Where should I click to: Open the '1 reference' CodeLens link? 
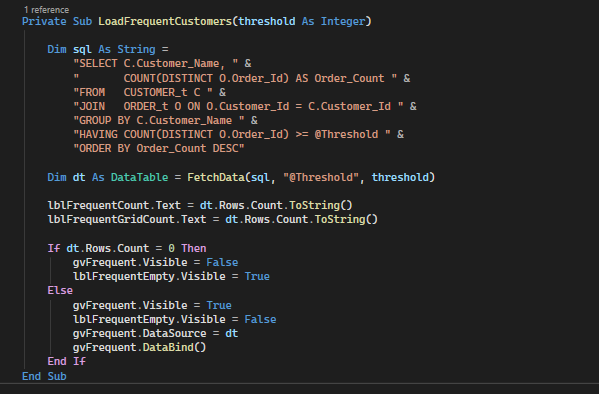pos(46,10)
